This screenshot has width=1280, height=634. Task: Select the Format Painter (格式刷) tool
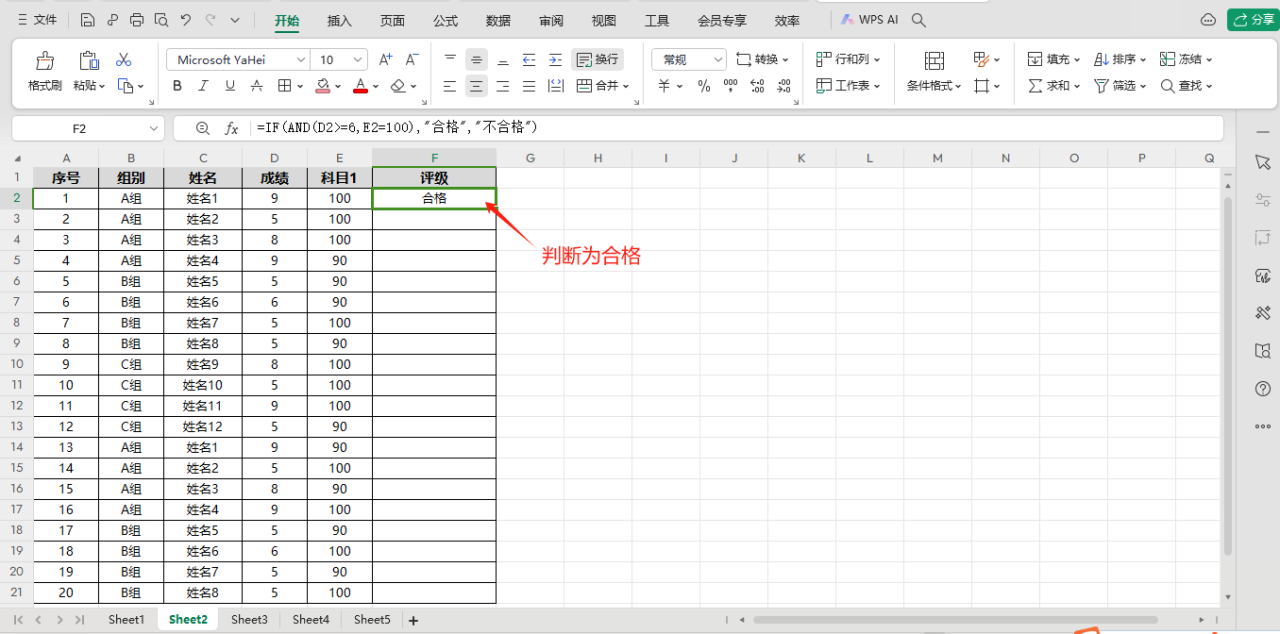[45, 72]
